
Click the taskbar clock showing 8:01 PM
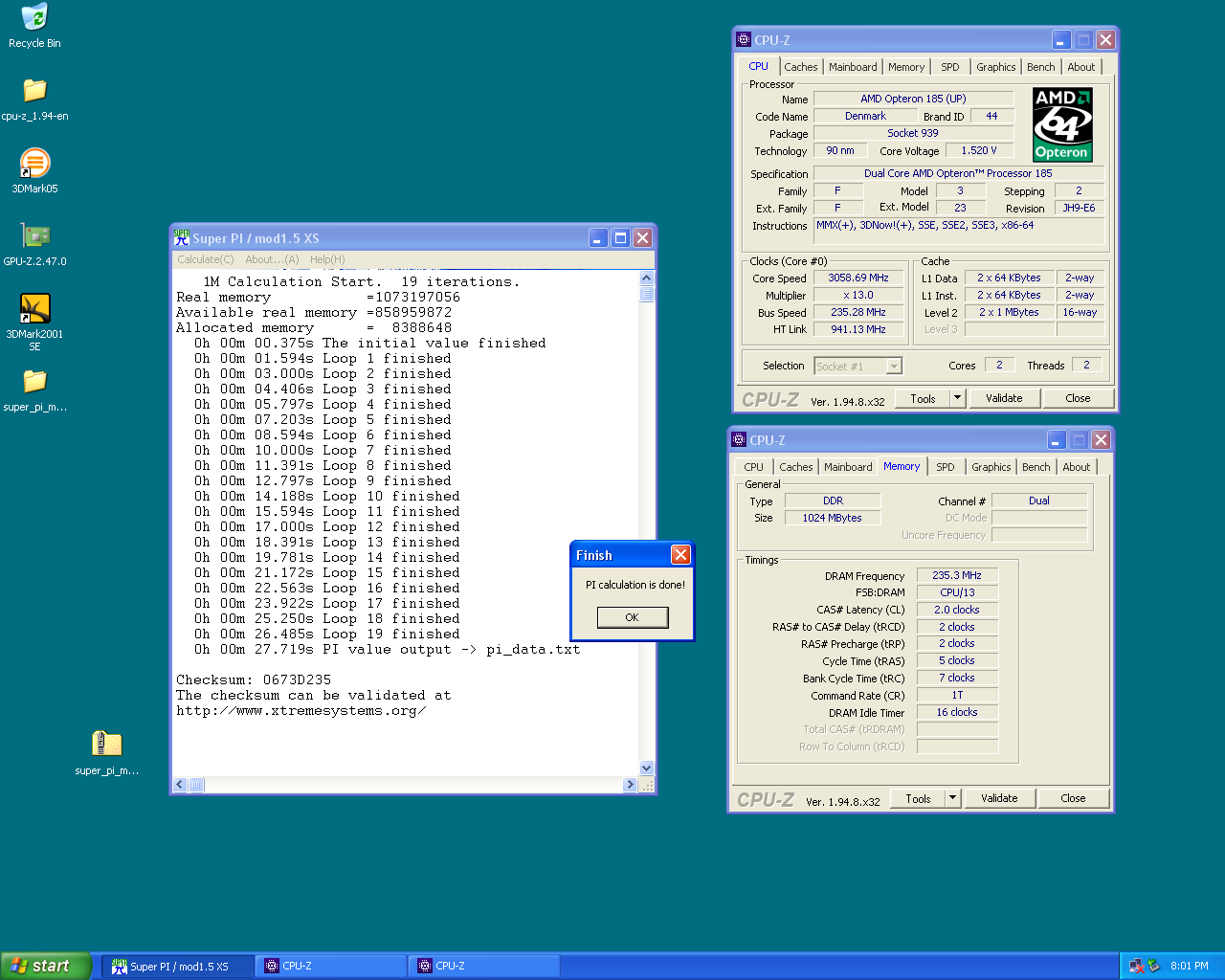pos(1190,966)
